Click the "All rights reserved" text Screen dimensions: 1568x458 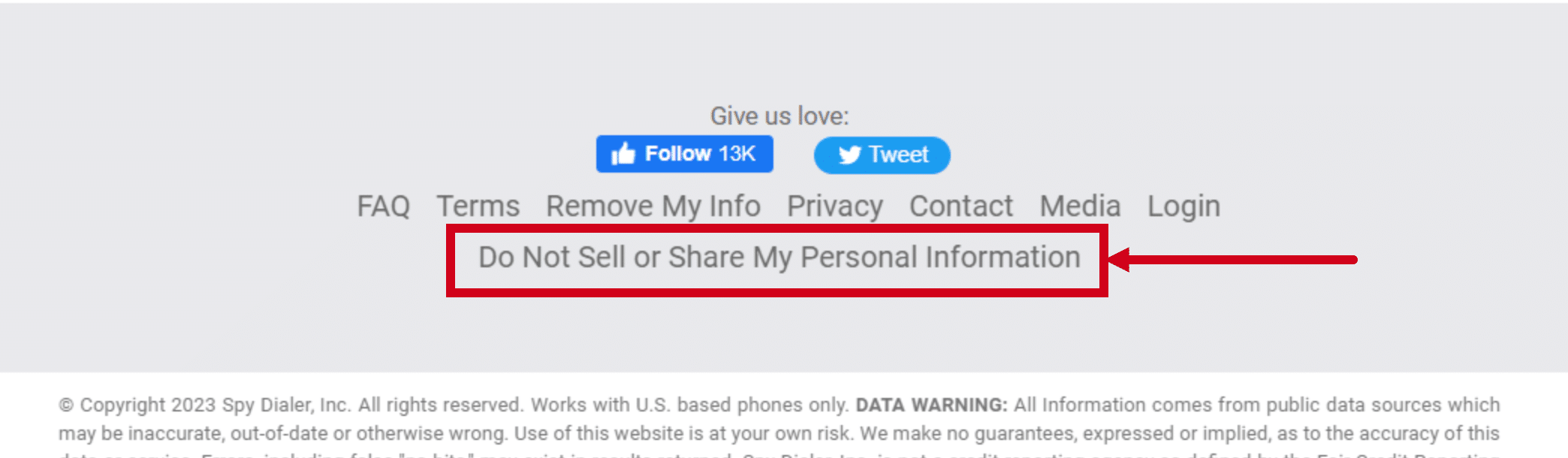tap(440, 405)
